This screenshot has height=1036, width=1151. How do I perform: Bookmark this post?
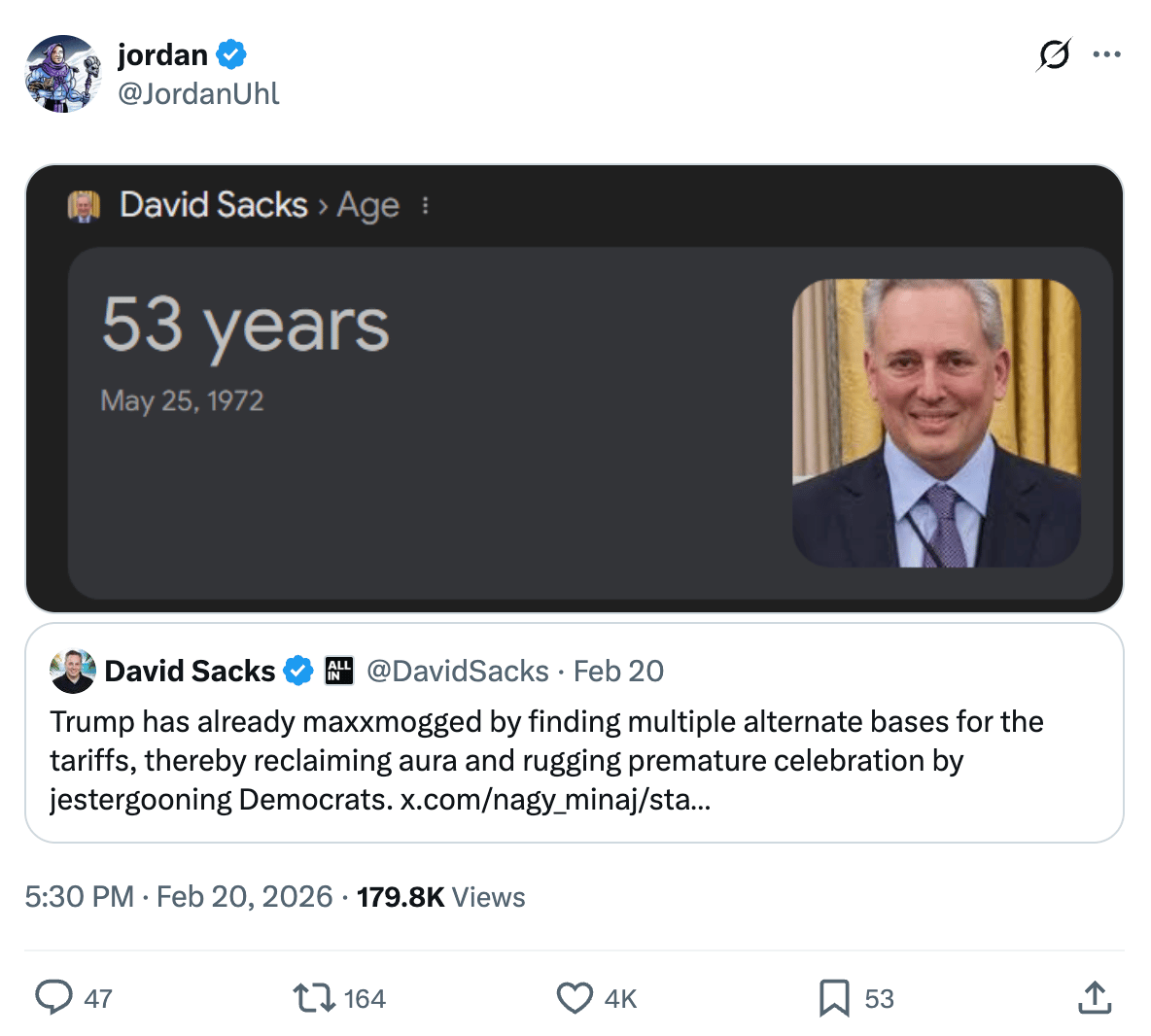[x=833, y=997]
